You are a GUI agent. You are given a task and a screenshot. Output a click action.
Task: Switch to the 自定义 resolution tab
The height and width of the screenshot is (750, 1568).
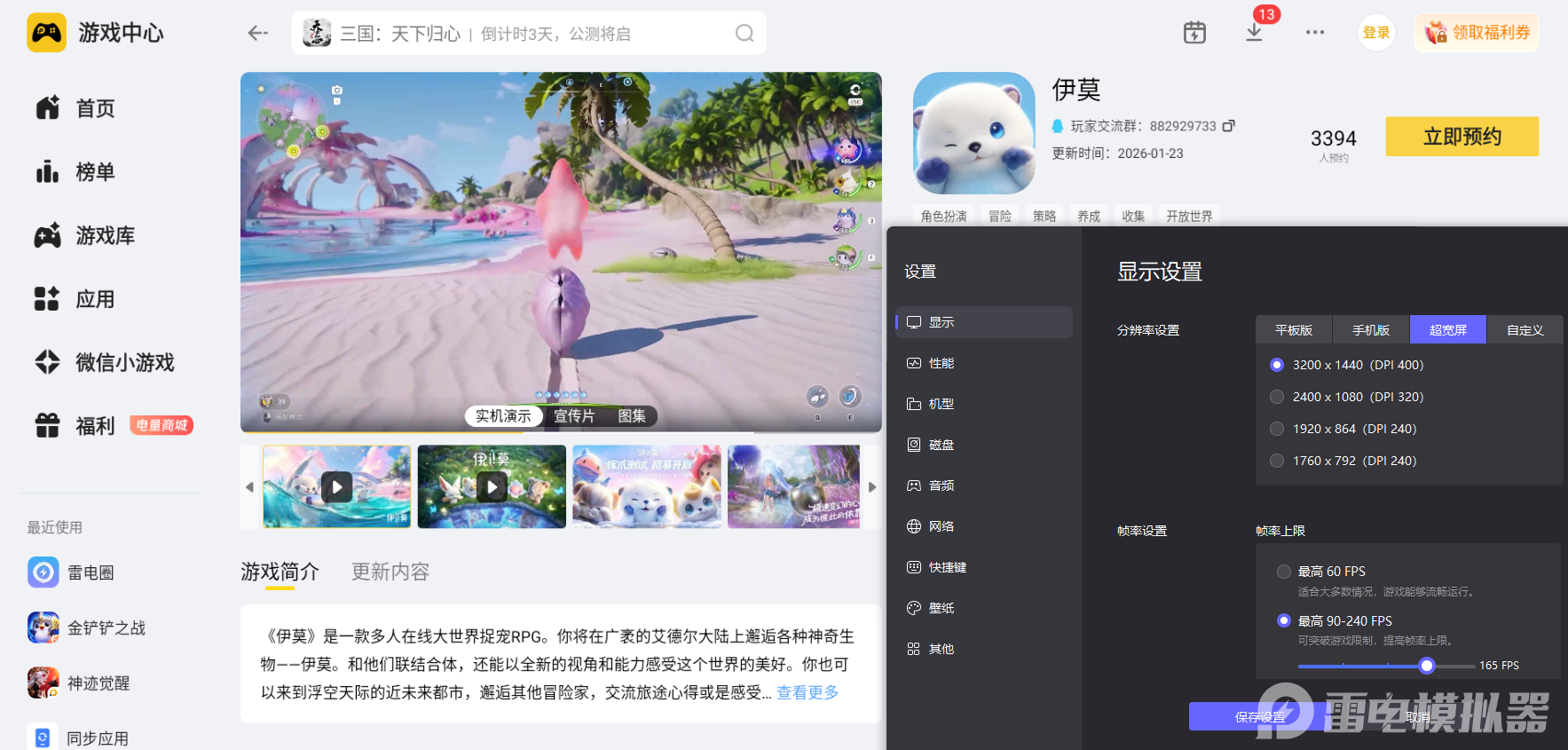[x=1525, y=329]
